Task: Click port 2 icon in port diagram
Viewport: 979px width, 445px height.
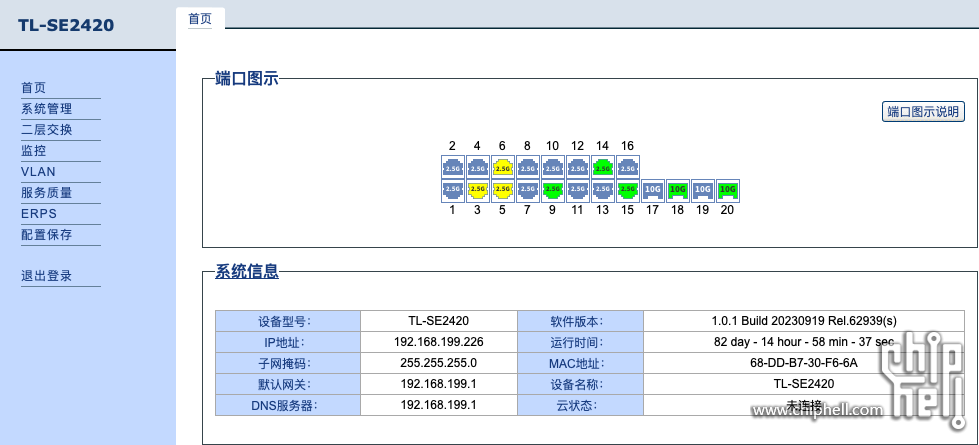Action: point(453,167)
